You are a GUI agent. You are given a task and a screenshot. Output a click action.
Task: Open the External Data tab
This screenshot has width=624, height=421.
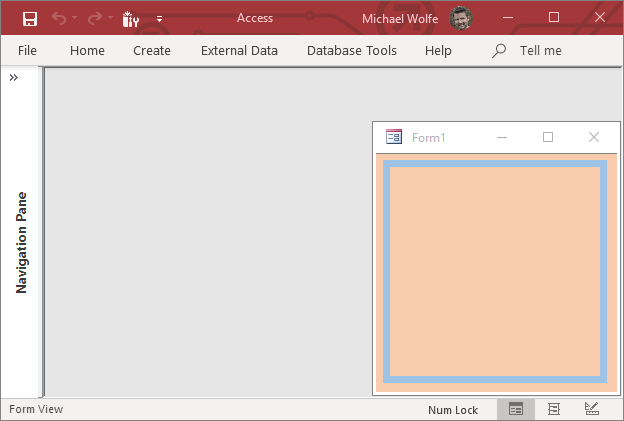239,51
